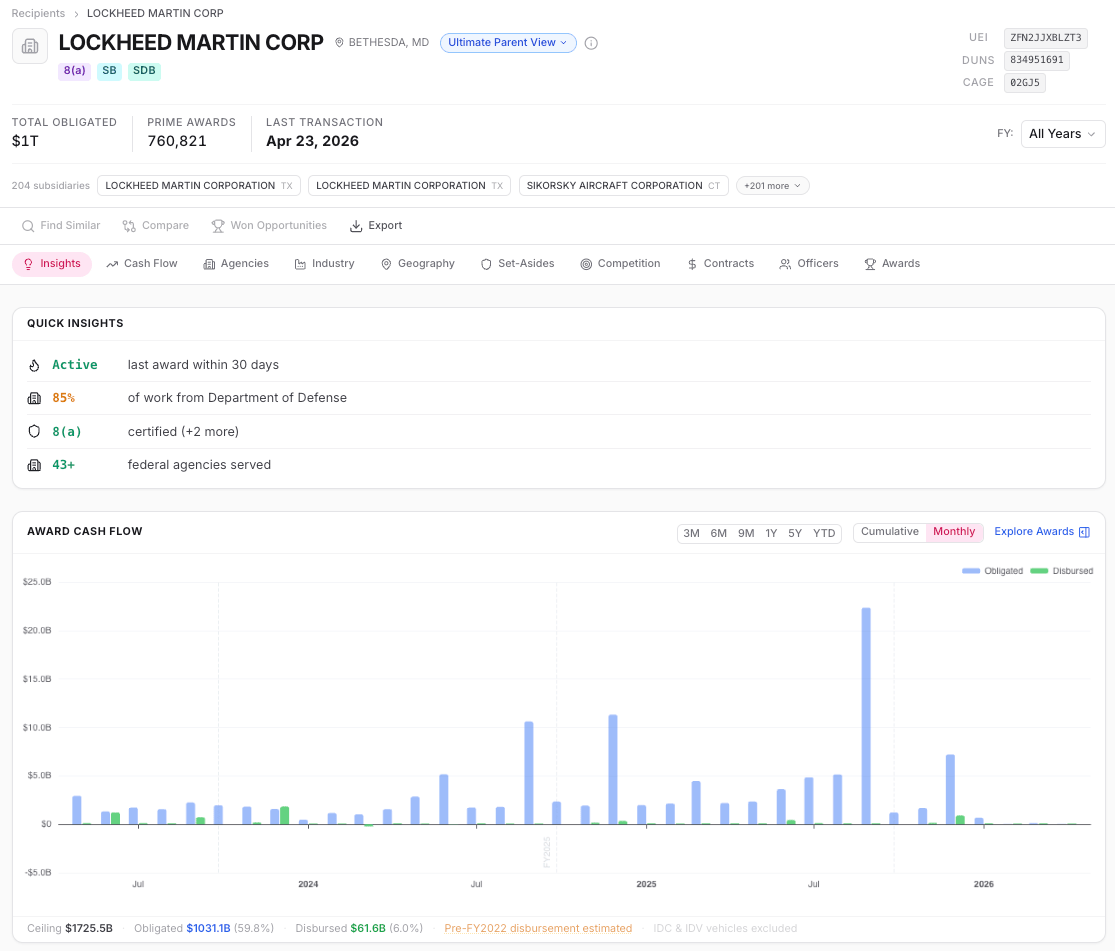Click the Last Transaction Apr 23, 2026 value

pyautogui.click(x=312, y=142)
